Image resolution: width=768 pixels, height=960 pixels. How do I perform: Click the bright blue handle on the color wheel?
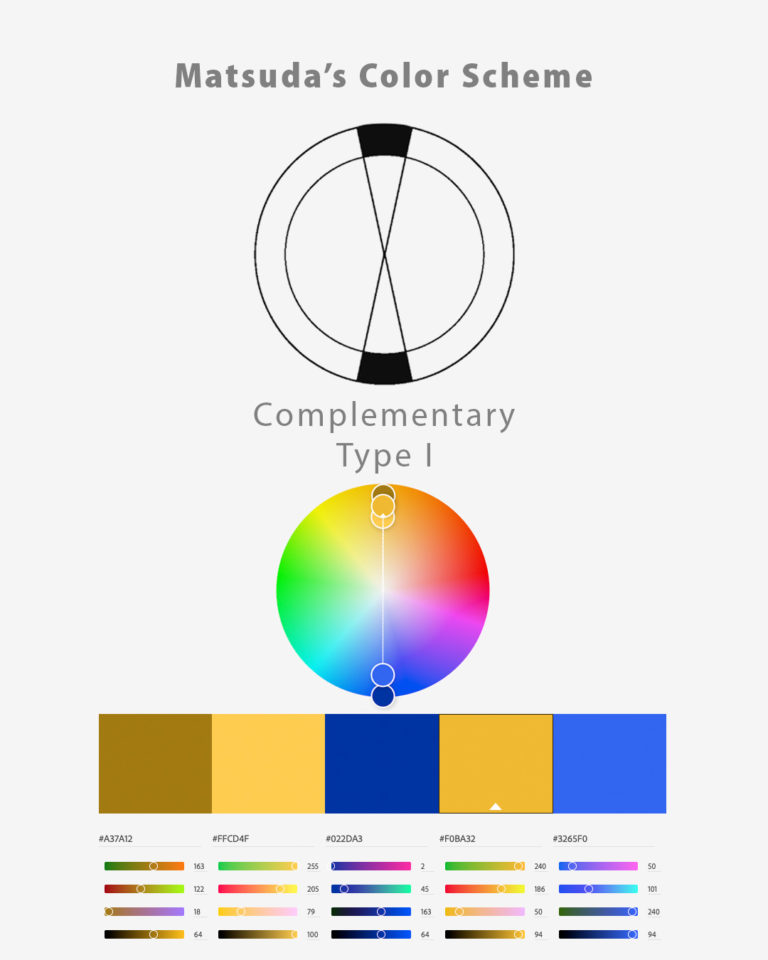pos(383,675)
